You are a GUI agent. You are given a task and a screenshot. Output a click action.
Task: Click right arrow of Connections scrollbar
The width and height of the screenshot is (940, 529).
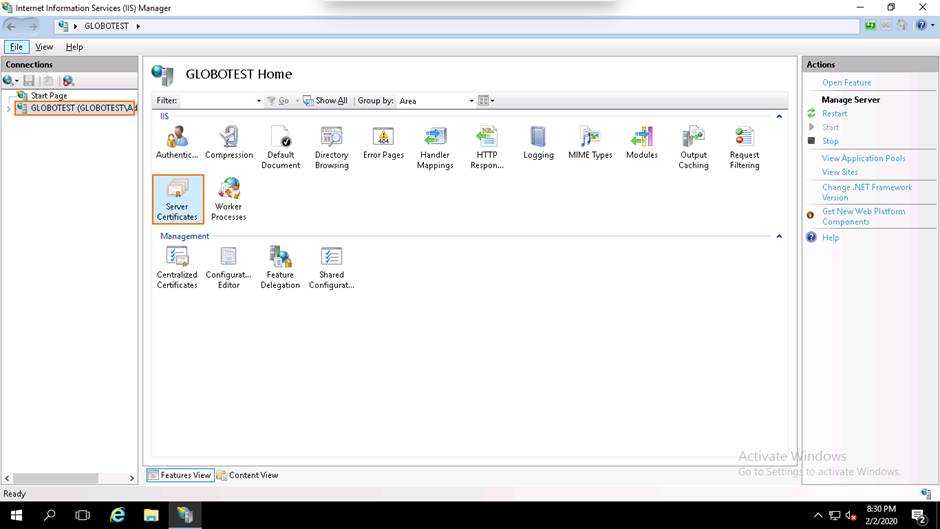132,478
